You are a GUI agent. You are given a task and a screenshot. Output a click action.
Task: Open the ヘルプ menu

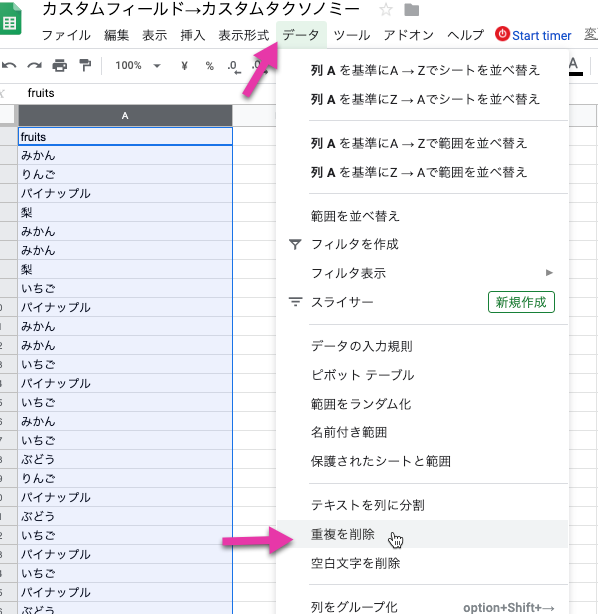point(465,35)
